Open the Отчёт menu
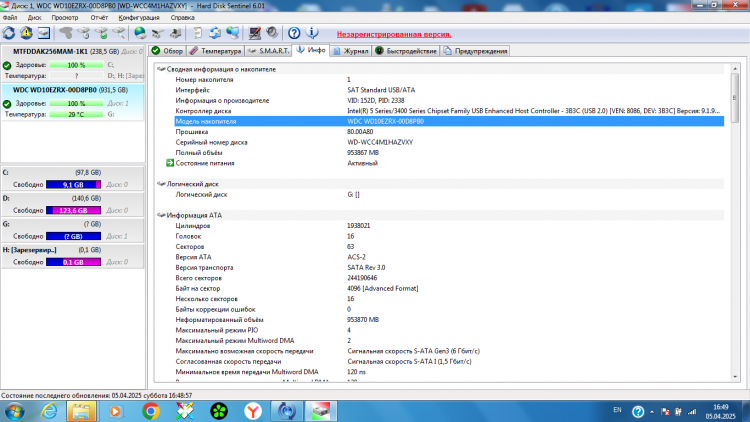The image size is (750, 422). (99, 17)
